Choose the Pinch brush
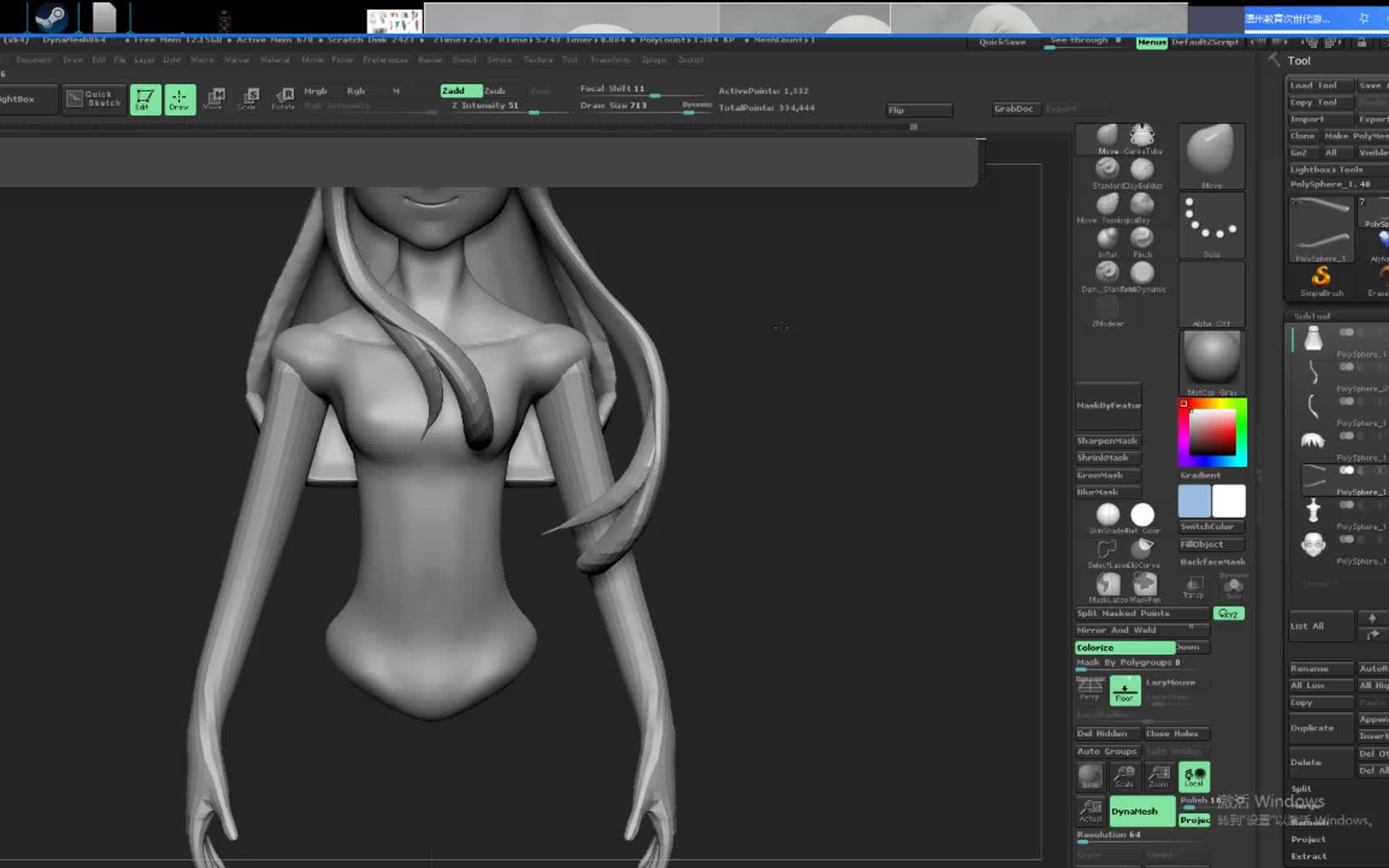 [x=1142, y=239]
